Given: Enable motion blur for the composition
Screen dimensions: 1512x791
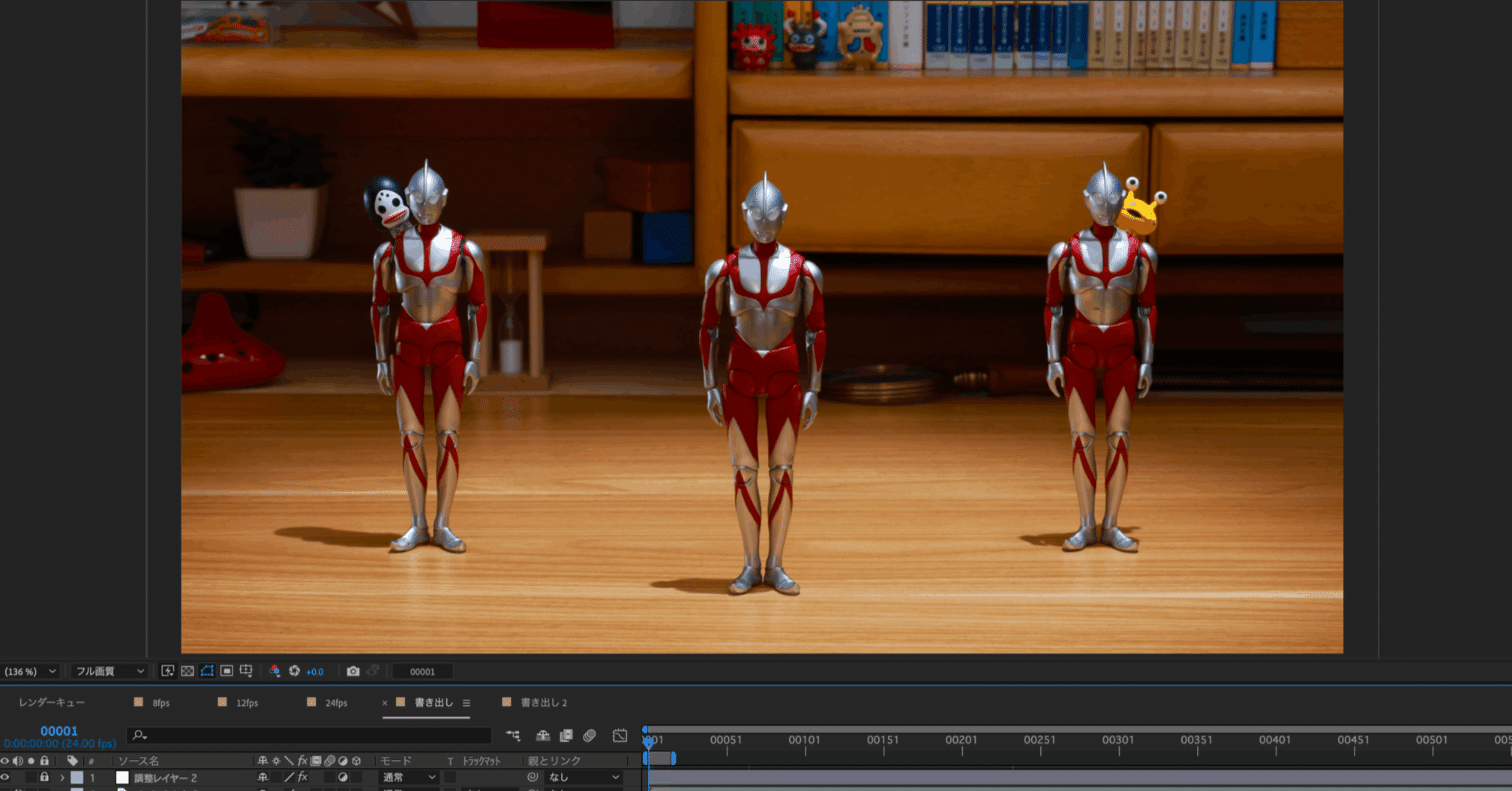Looking at the screenshot, I should point(590,735).
